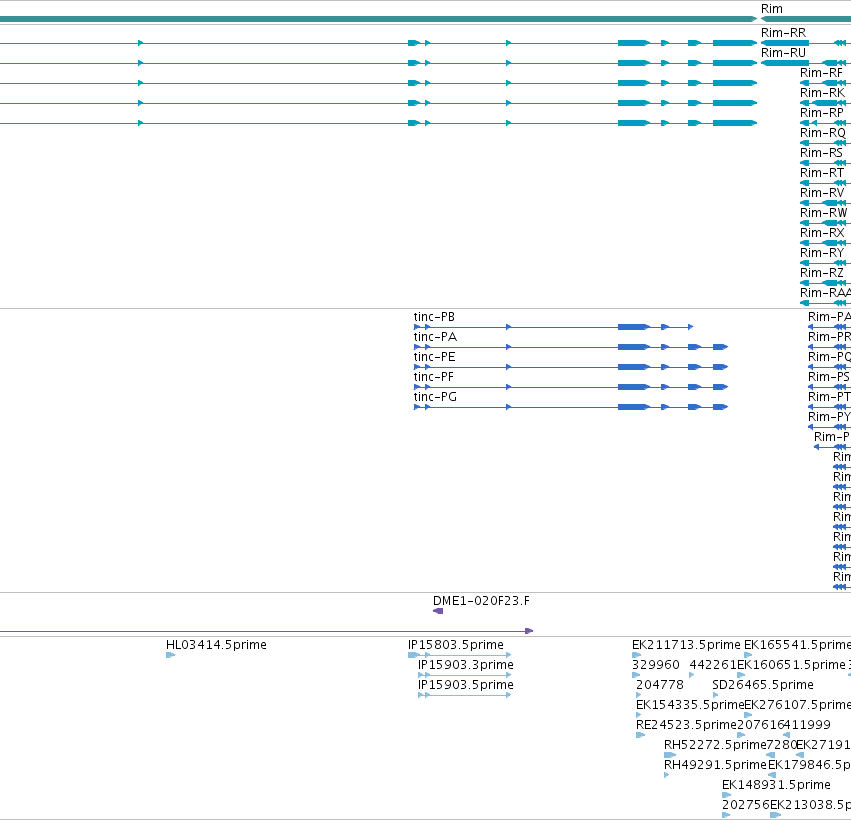Click the Rim-RX label
The image size is (851, 820).
pyautogui.click(x=822, y=233)
